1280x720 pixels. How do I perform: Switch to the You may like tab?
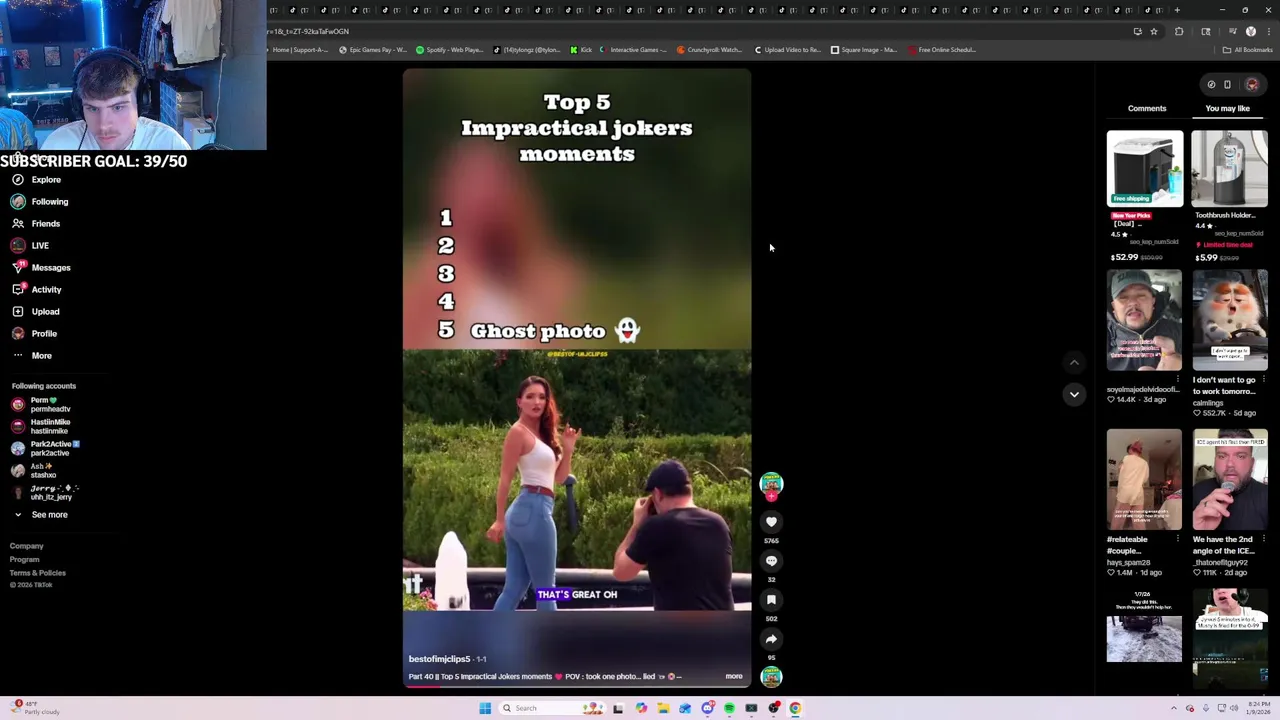click(1227, 108)
